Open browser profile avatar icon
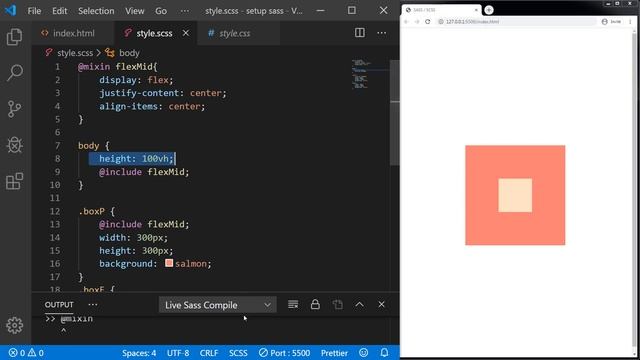The image size is (640, 360). coord(604,22)
